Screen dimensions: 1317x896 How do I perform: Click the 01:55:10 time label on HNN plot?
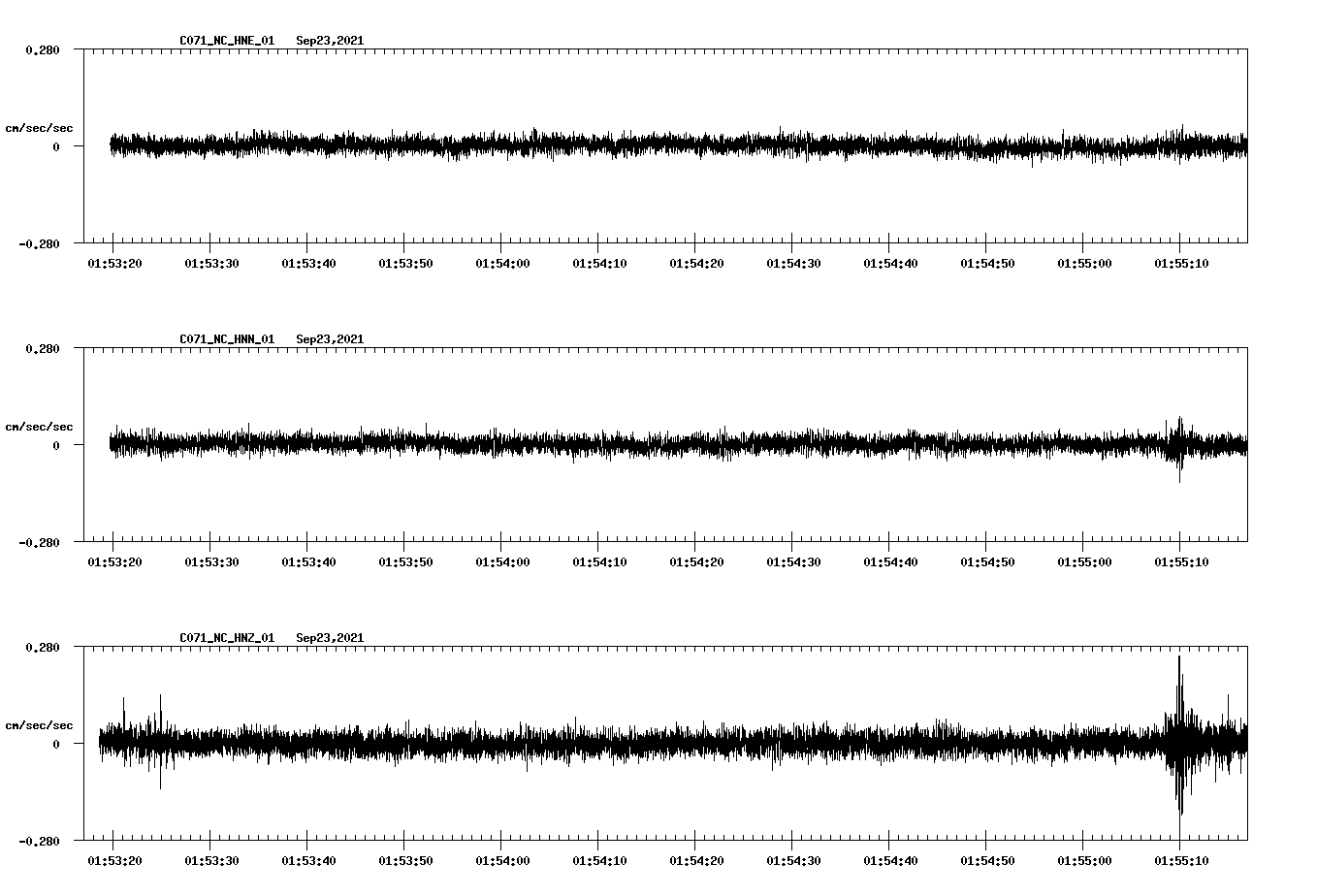click(1181, 561)
